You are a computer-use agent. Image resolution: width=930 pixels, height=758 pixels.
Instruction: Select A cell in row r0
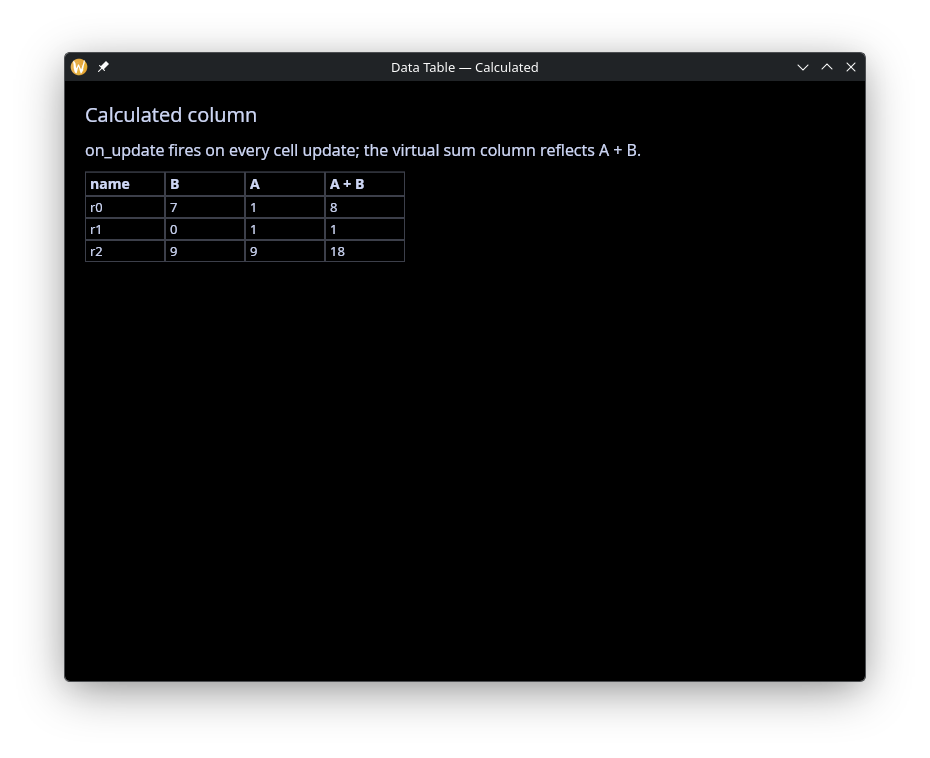tap(285, 207)
